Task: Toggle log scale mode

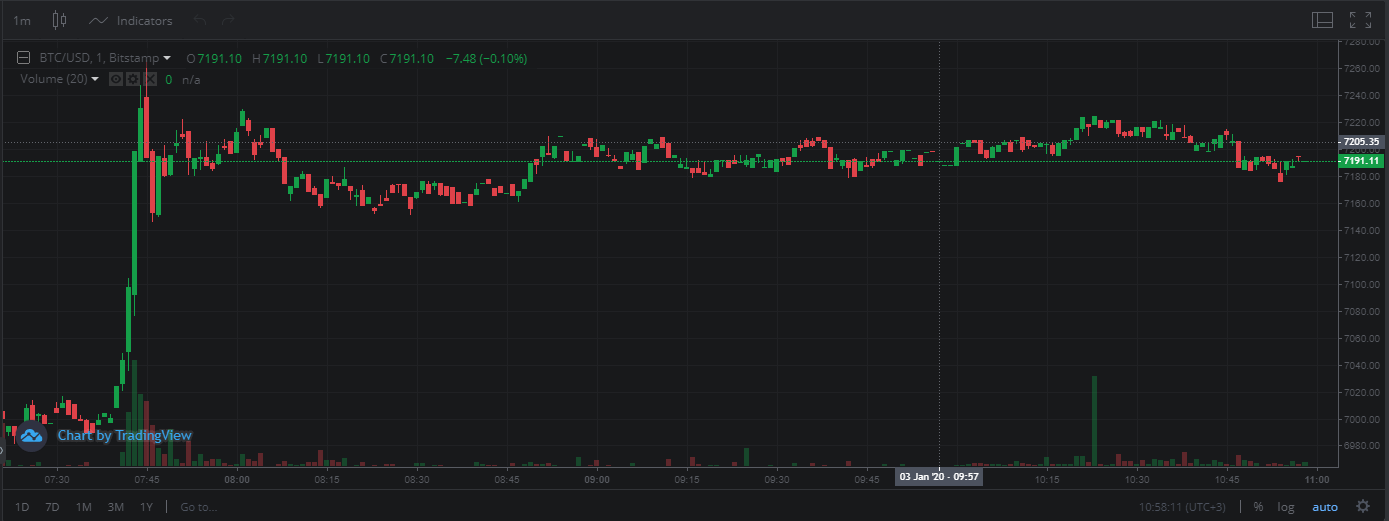Action: (x=1285, y=507)
